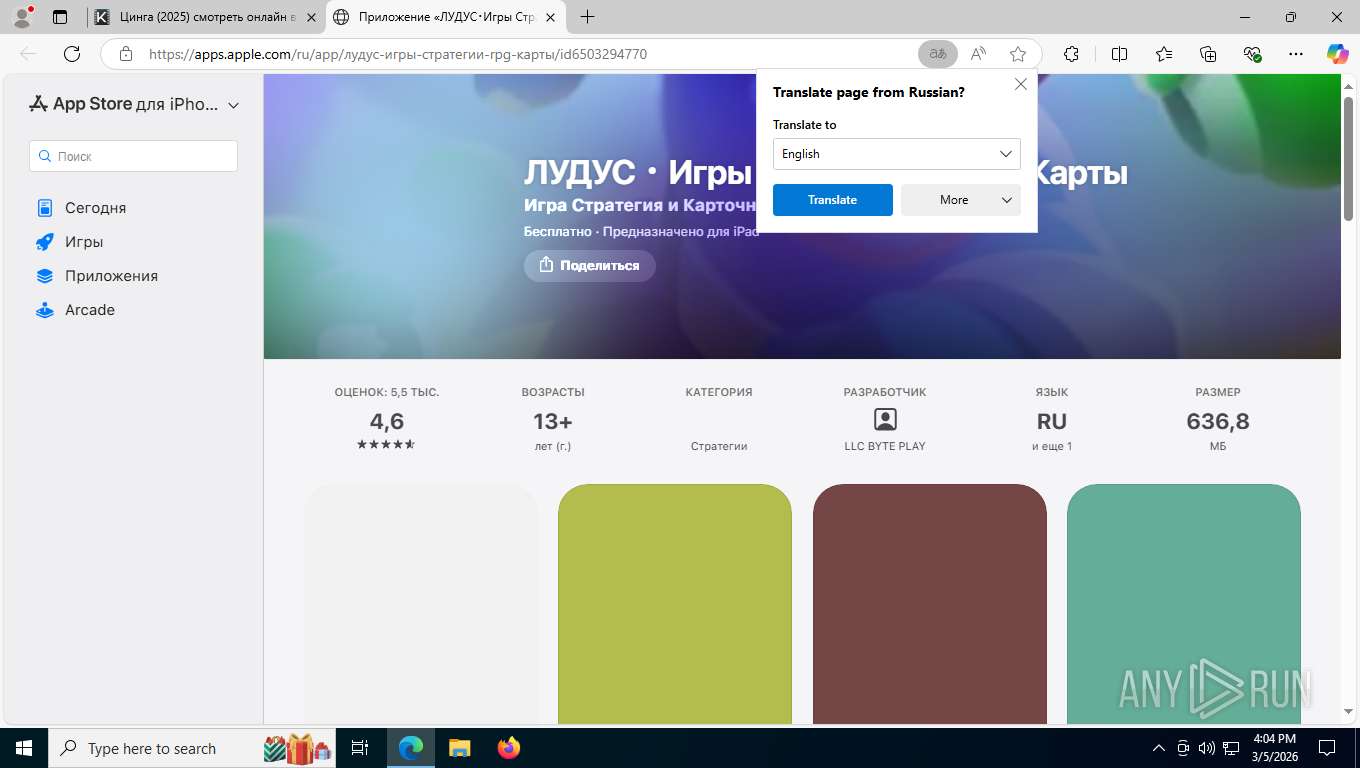View site information lock icon
This screenshot has width=1360, height=768.
point(125,54)
